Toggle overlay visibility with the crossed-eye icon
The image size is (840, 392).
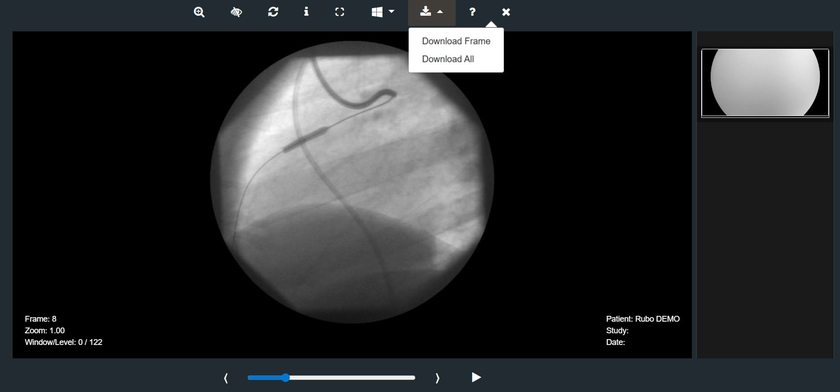pyautogui.click(x=236, y=12)
